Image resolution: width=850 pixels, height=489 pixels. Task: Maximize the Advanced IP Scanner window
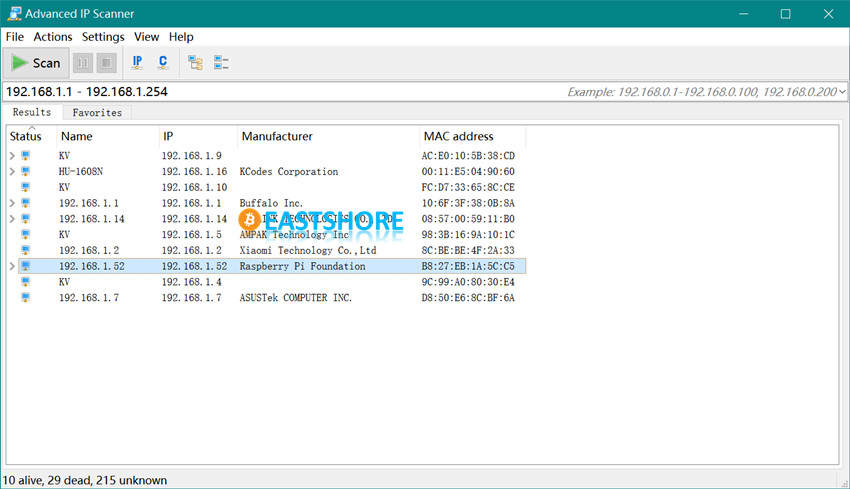click(785, 14)
